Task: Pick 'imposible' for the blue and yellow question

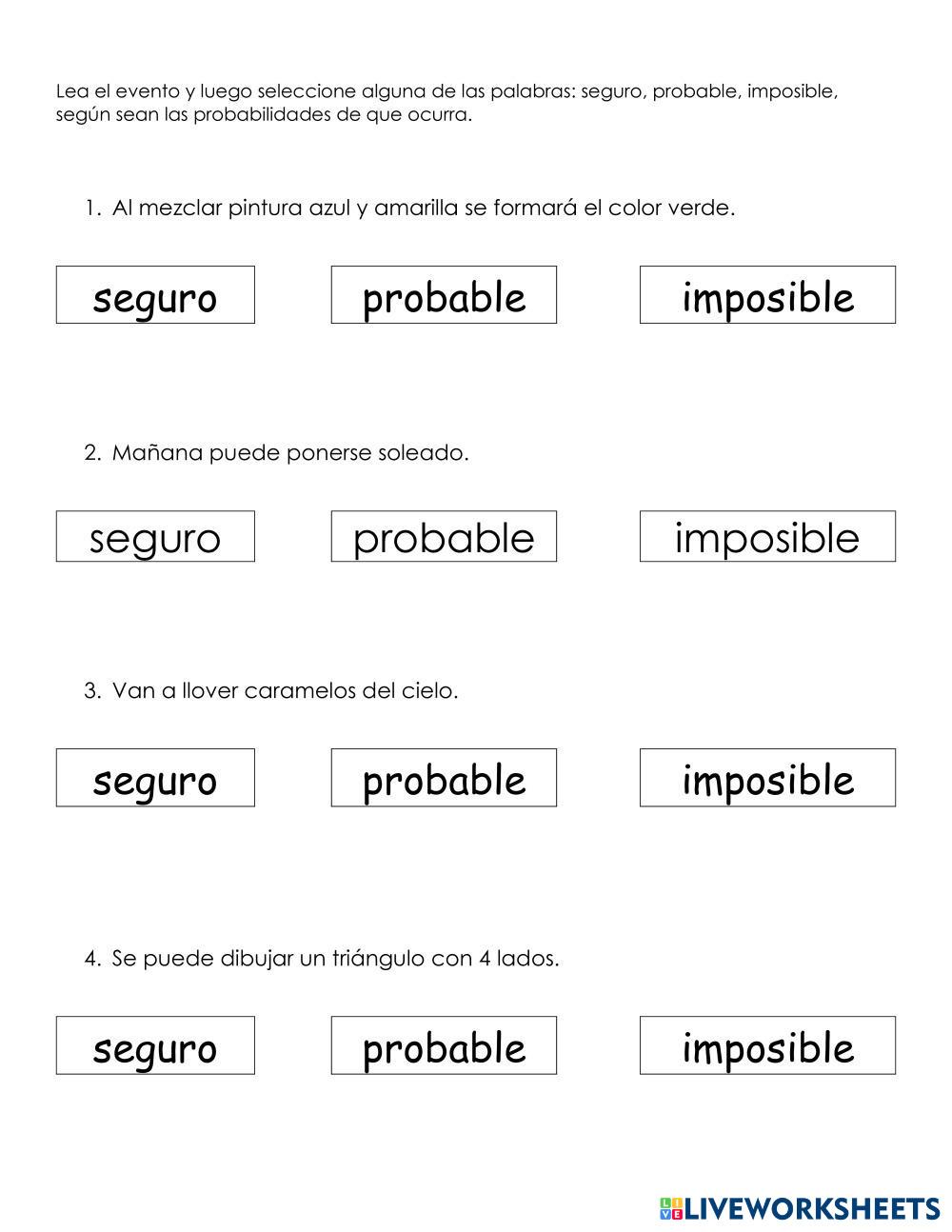Action: (x=767, y=295)
